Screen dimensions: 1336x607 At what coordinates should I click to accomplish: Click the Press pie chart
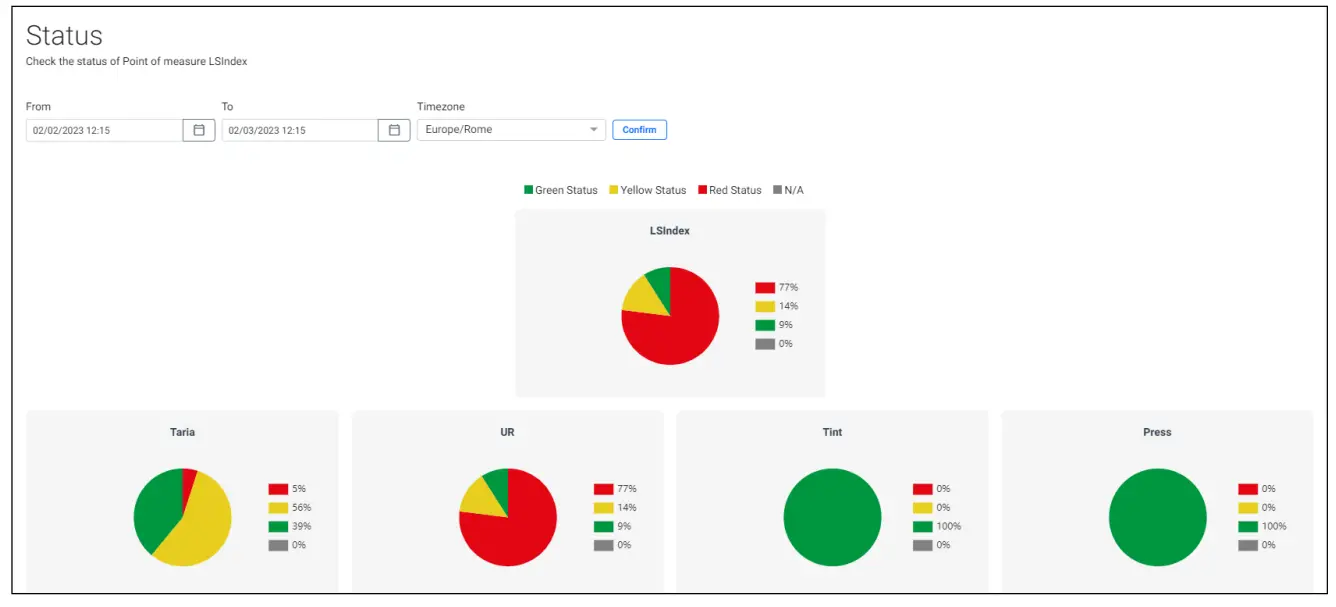pos(1158,517)
